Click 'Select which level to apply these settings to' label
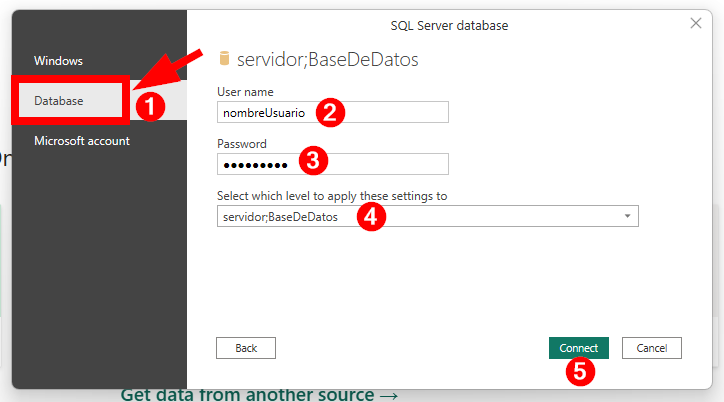 332,196
